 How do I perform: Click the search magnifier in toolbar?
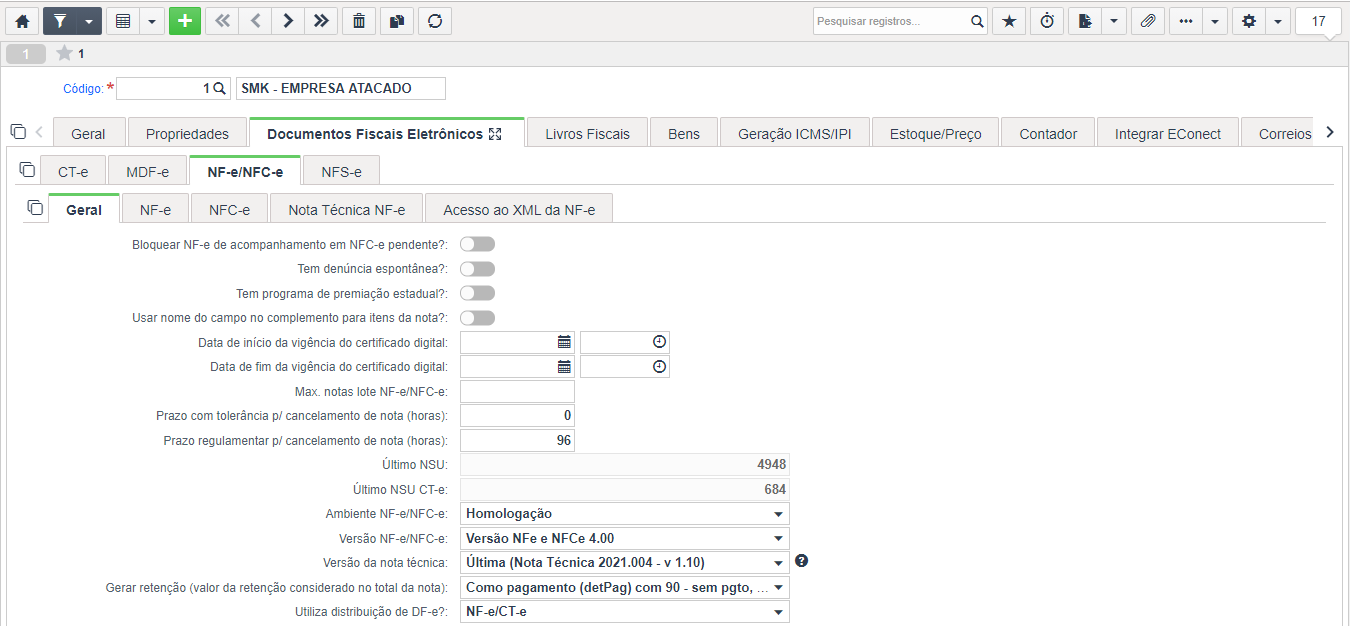click(978, 21)
